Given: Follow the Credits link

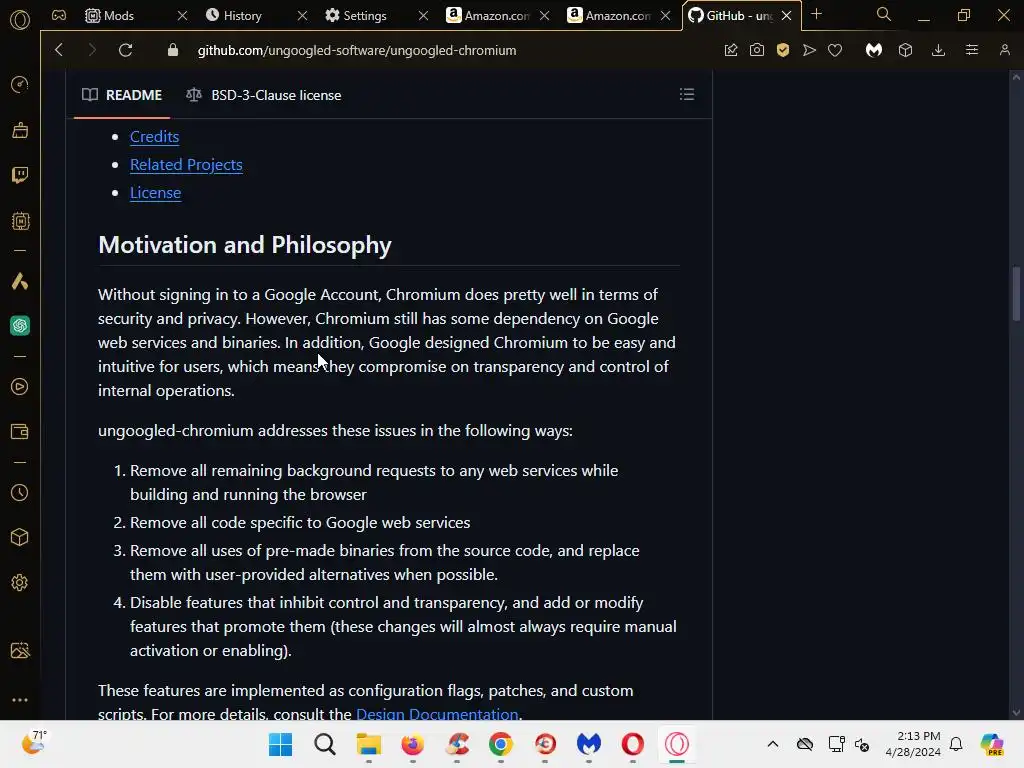Looking at the screenshot, I should [x=154, y=136].
